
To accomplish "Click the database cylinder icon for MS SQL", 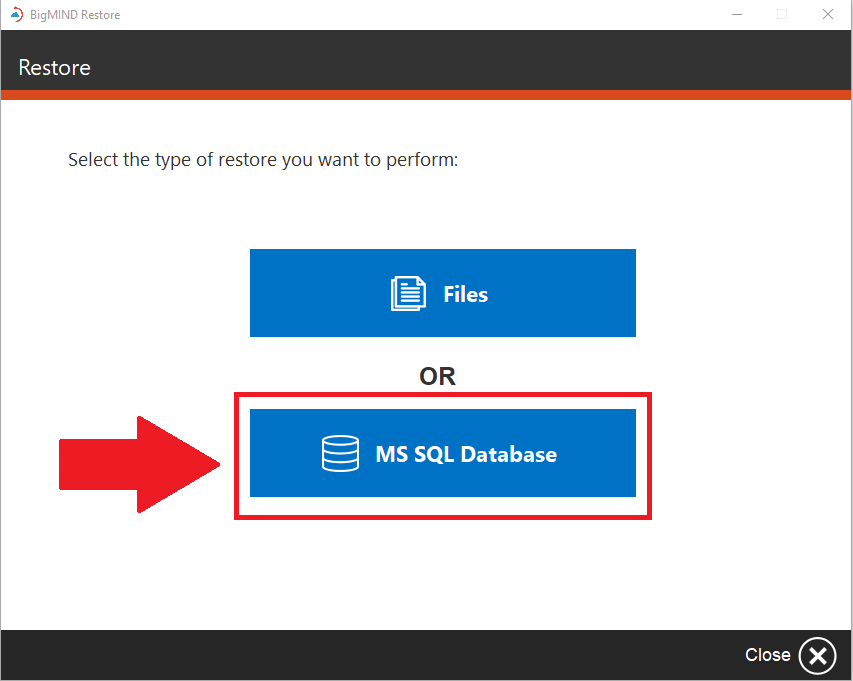I will tap(340, 453).
